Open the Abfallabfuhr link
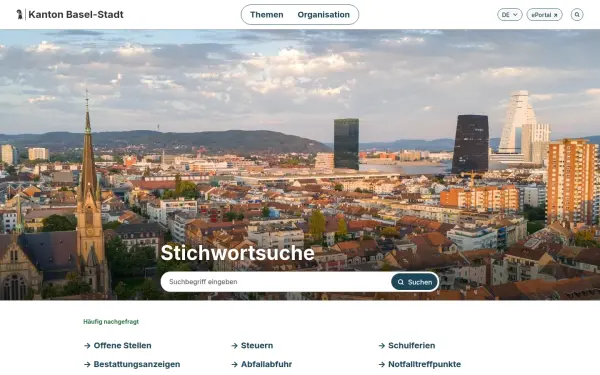 262,364
